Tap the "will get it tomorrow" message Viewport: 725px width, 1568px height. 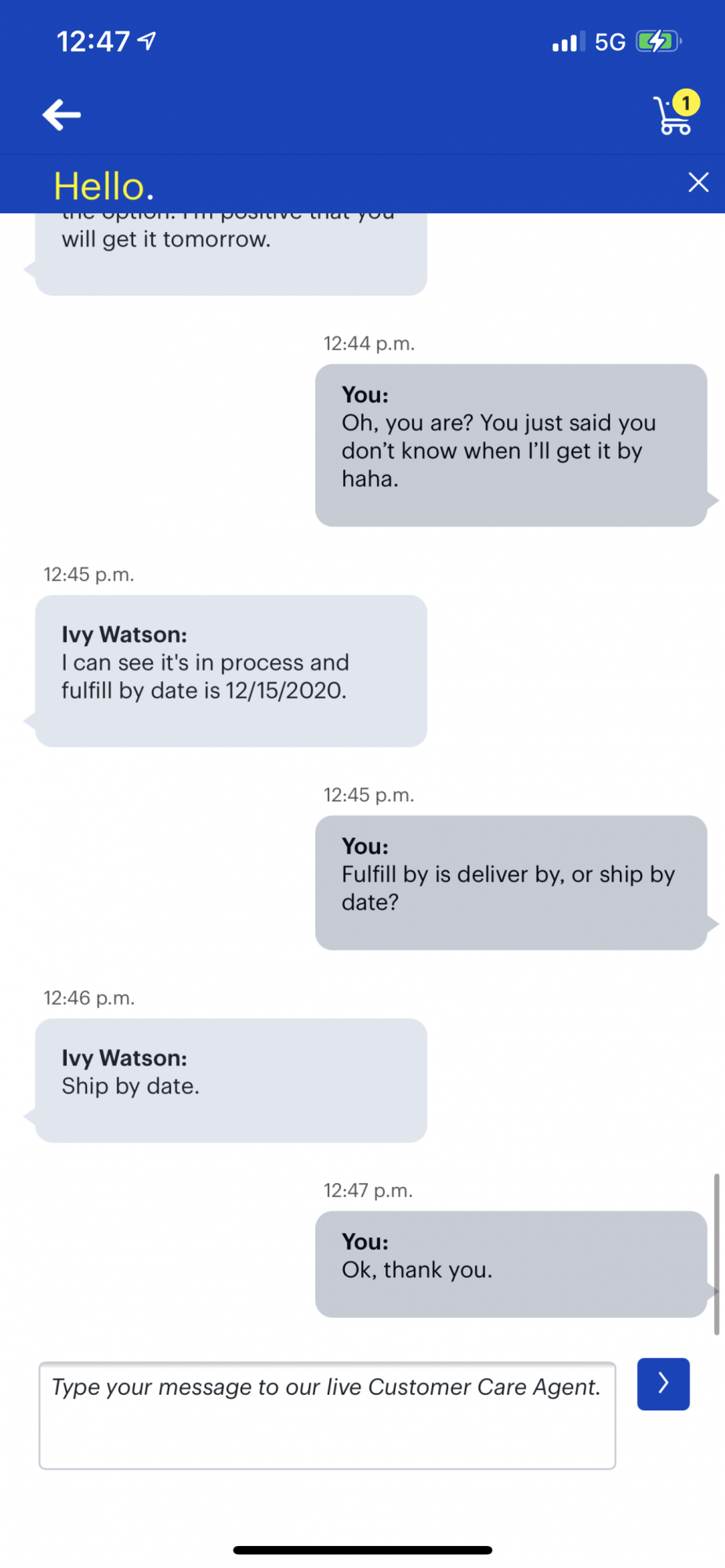[230, 249]
